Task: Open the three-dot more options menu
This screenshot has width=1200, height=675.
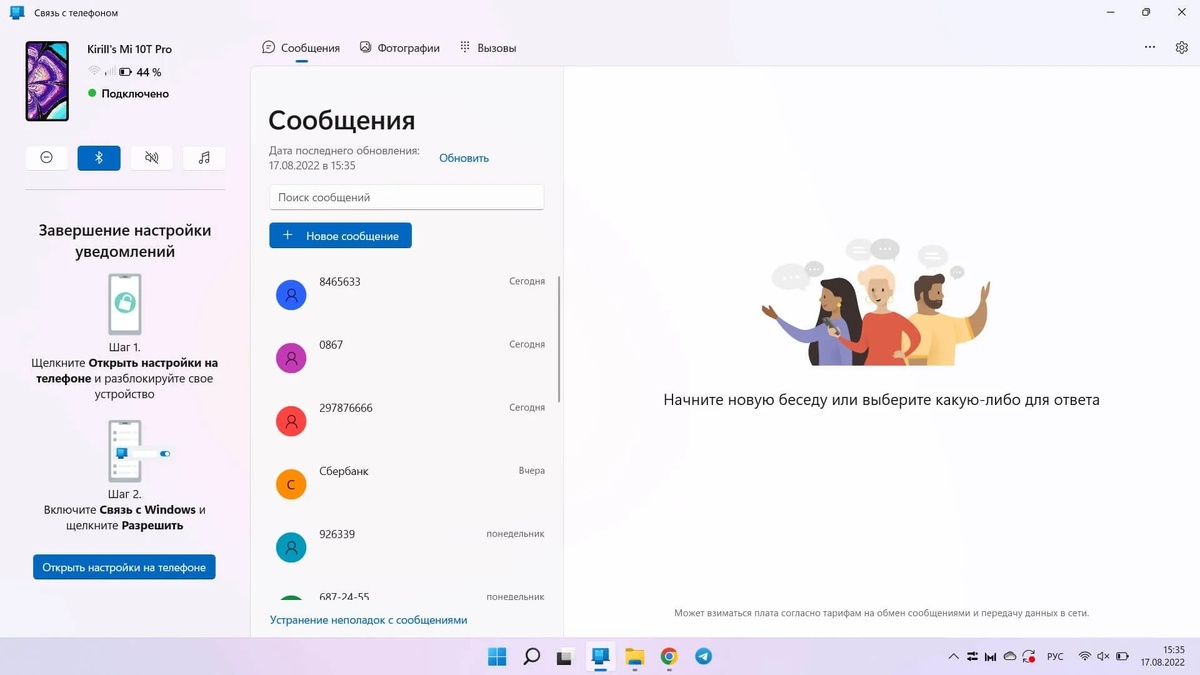Action: point(1150,47)
